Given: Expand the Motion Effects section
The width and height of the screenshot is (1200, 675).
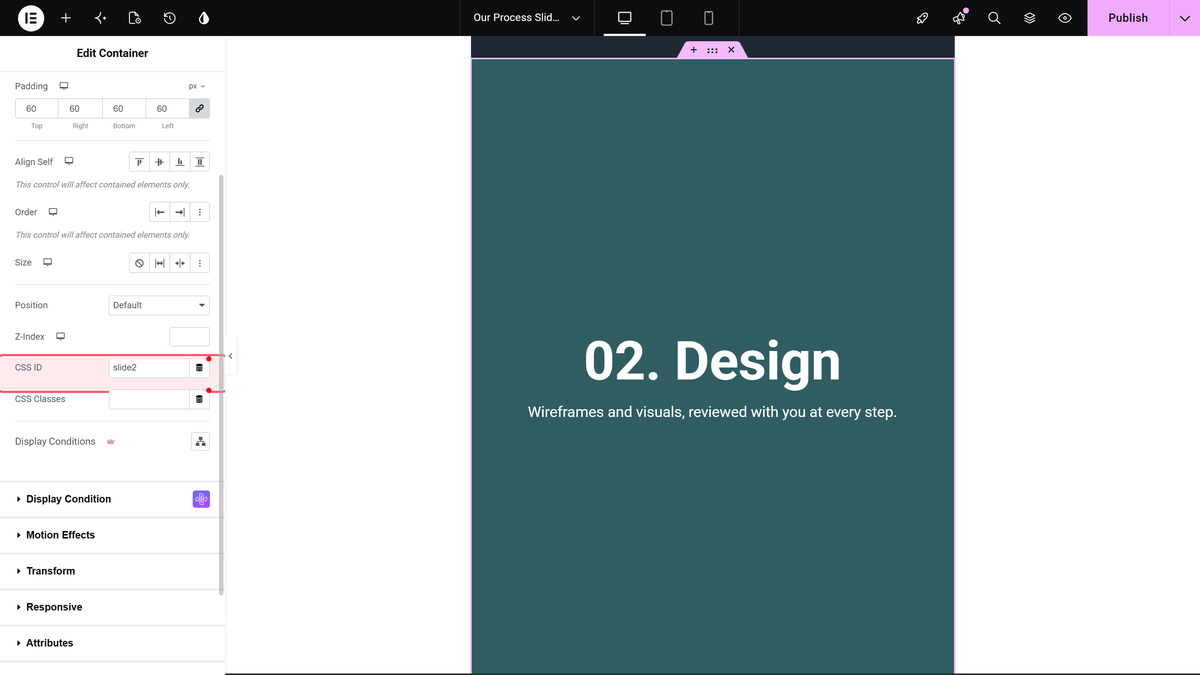Looking at the screenshot, I should click(110, 535).
